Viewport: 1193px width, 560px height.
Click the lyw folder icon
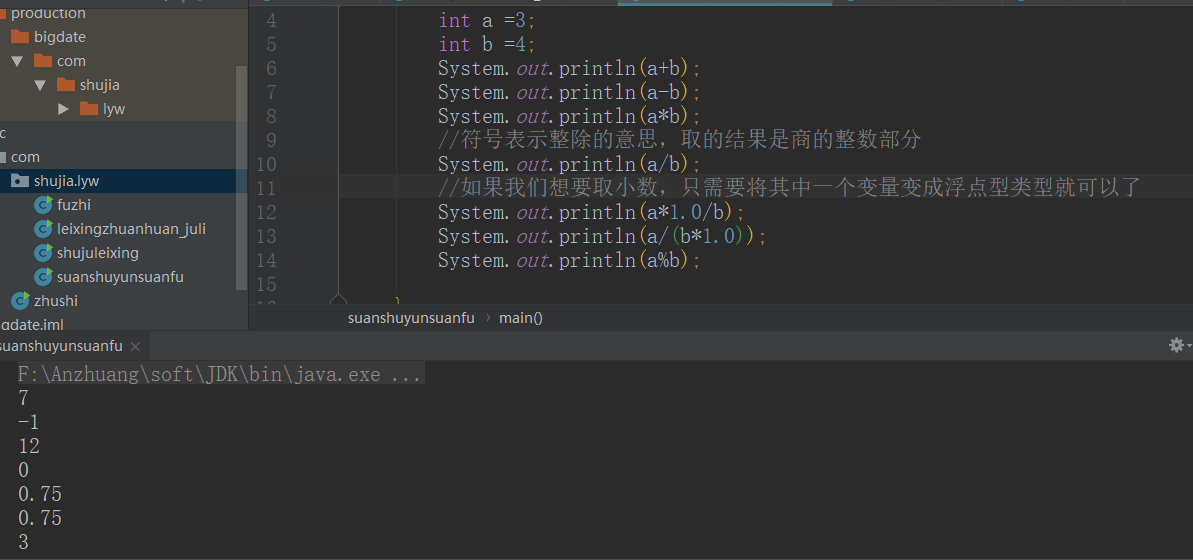(x=89, y=109)
